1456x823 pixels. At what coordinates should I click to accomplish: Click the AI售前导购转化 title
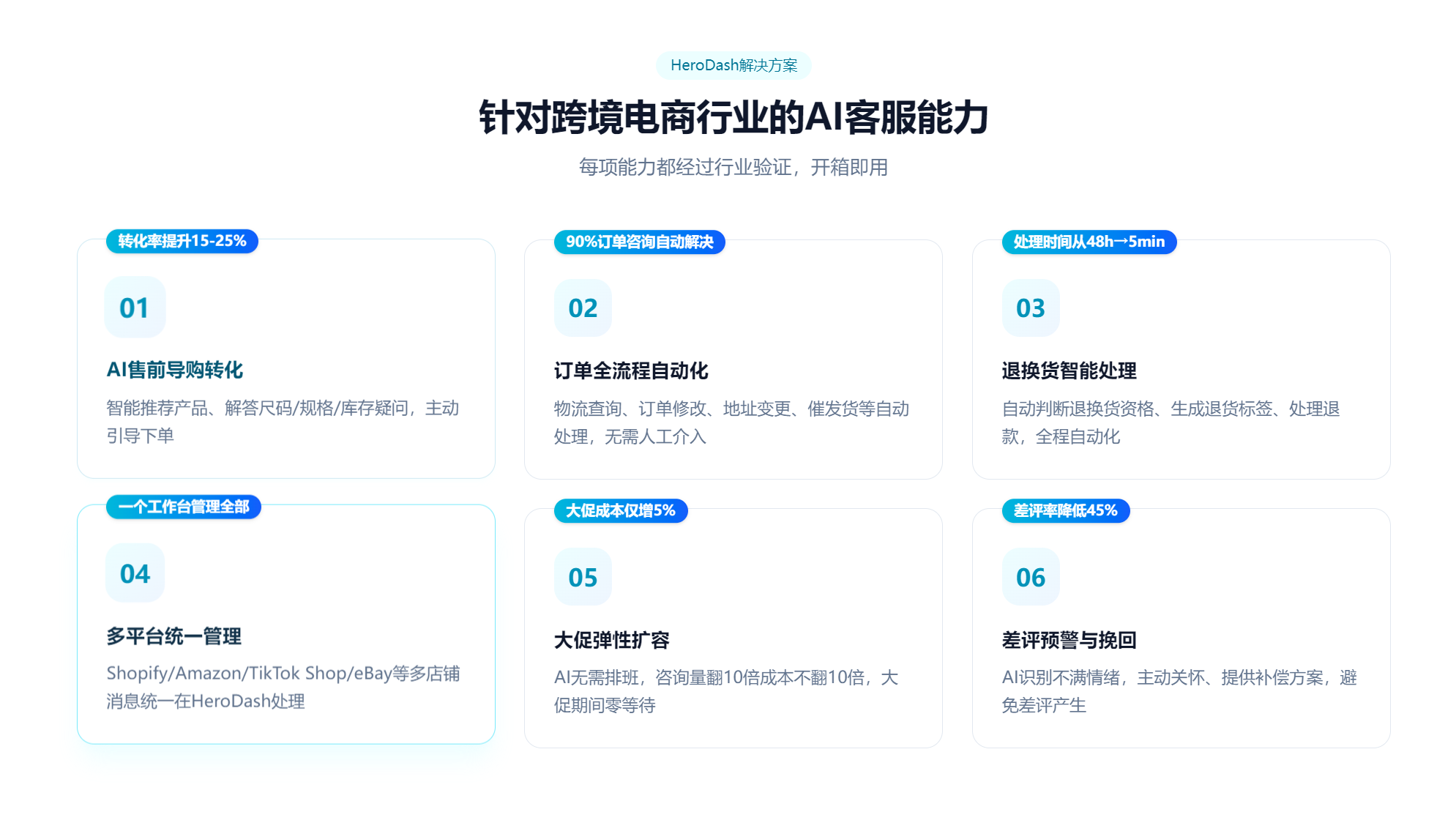click(x=175, y=370)
